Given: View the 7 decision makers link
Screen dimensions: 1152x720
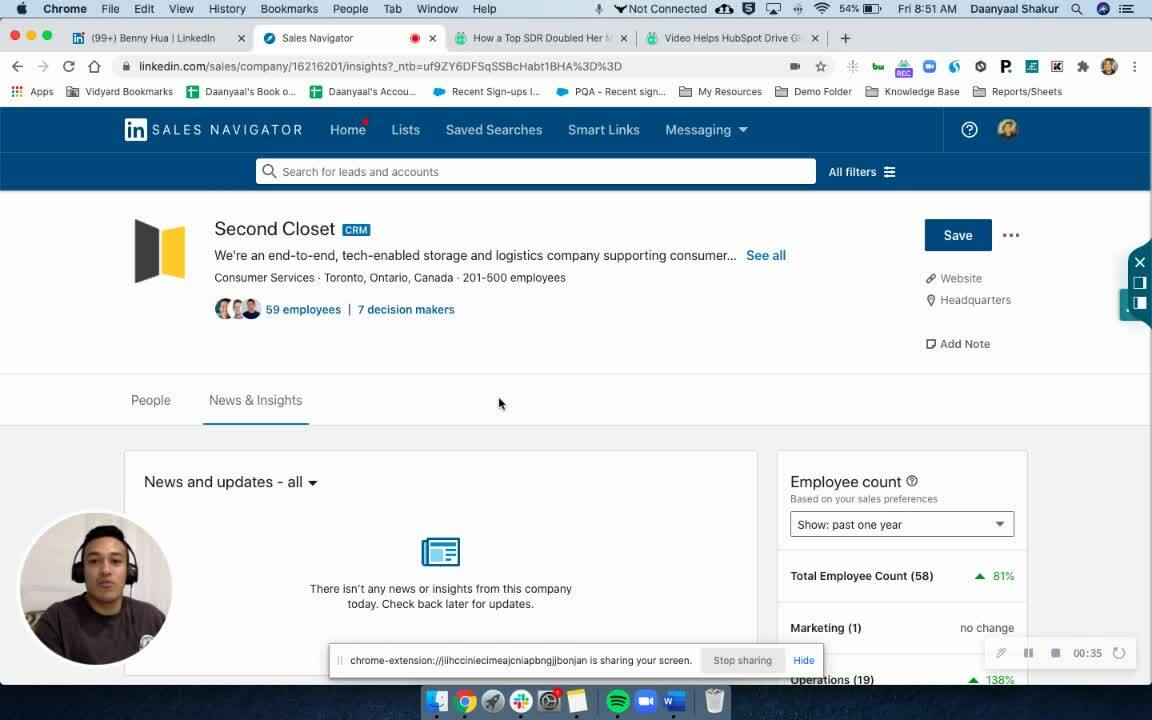Looking at the screenshot, I should (406, 310).
